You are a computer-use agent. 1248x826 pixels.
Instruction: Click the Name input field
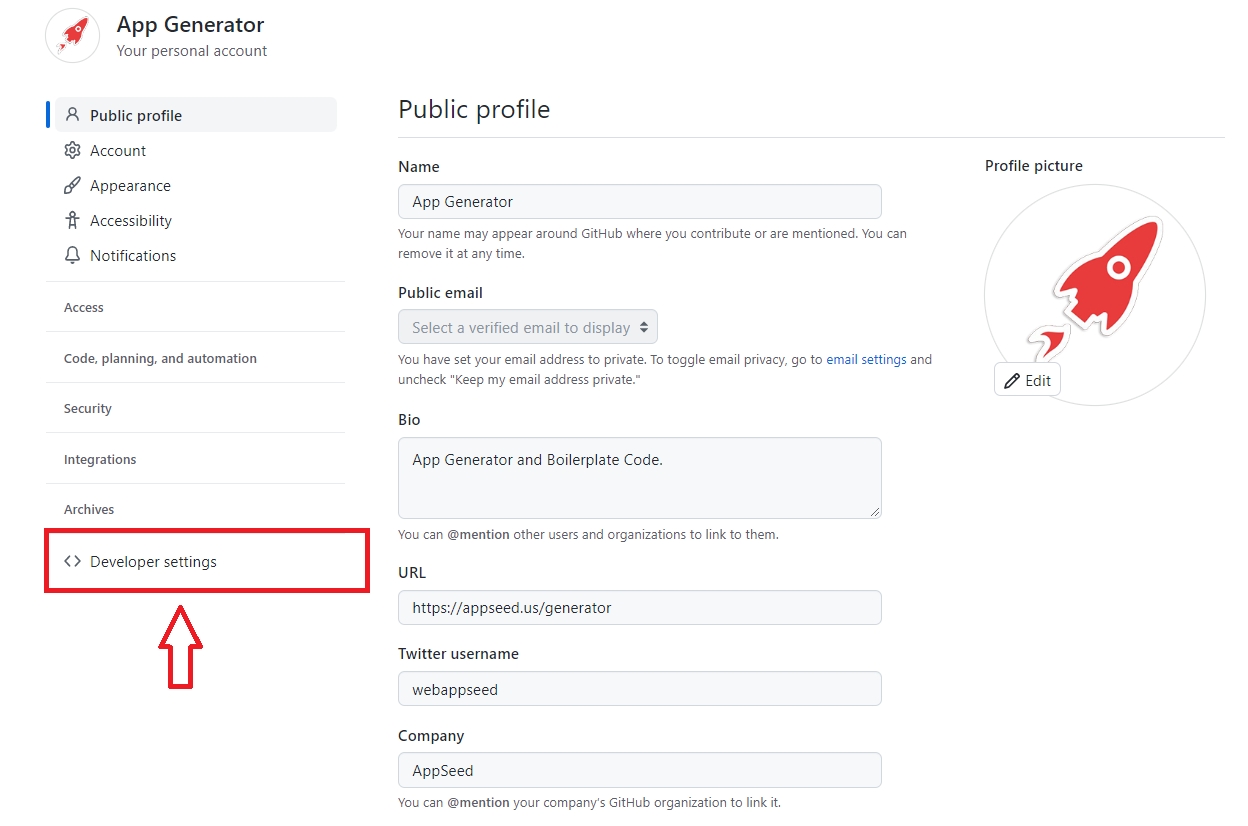coord(639,202)
